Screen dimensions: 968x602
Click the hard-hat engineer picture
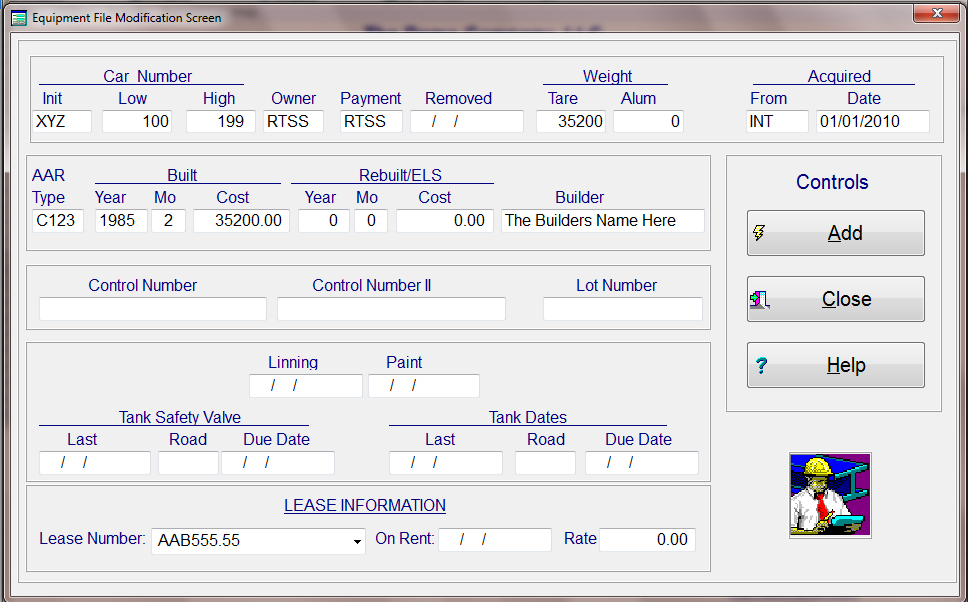coord(830,495)
